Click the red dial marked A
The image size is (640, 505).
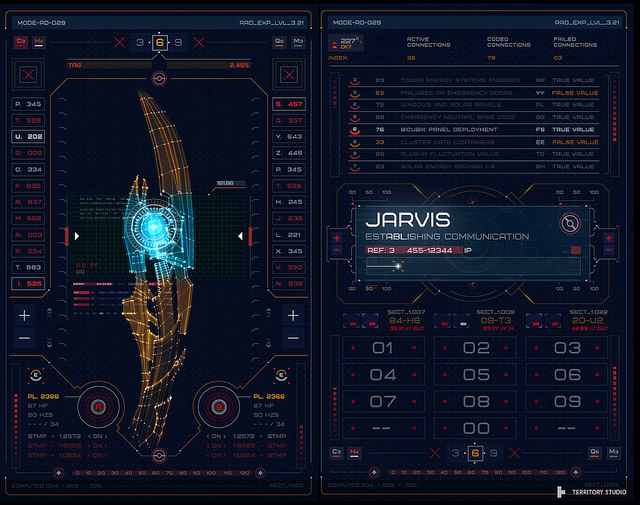tap(98, 407)
